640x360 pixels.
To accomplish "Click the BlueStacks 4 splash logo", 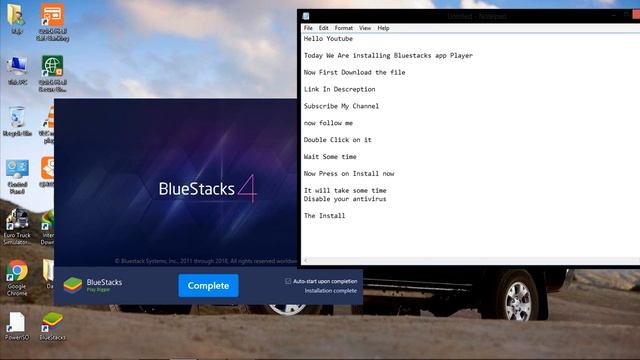I will (207, 189).
